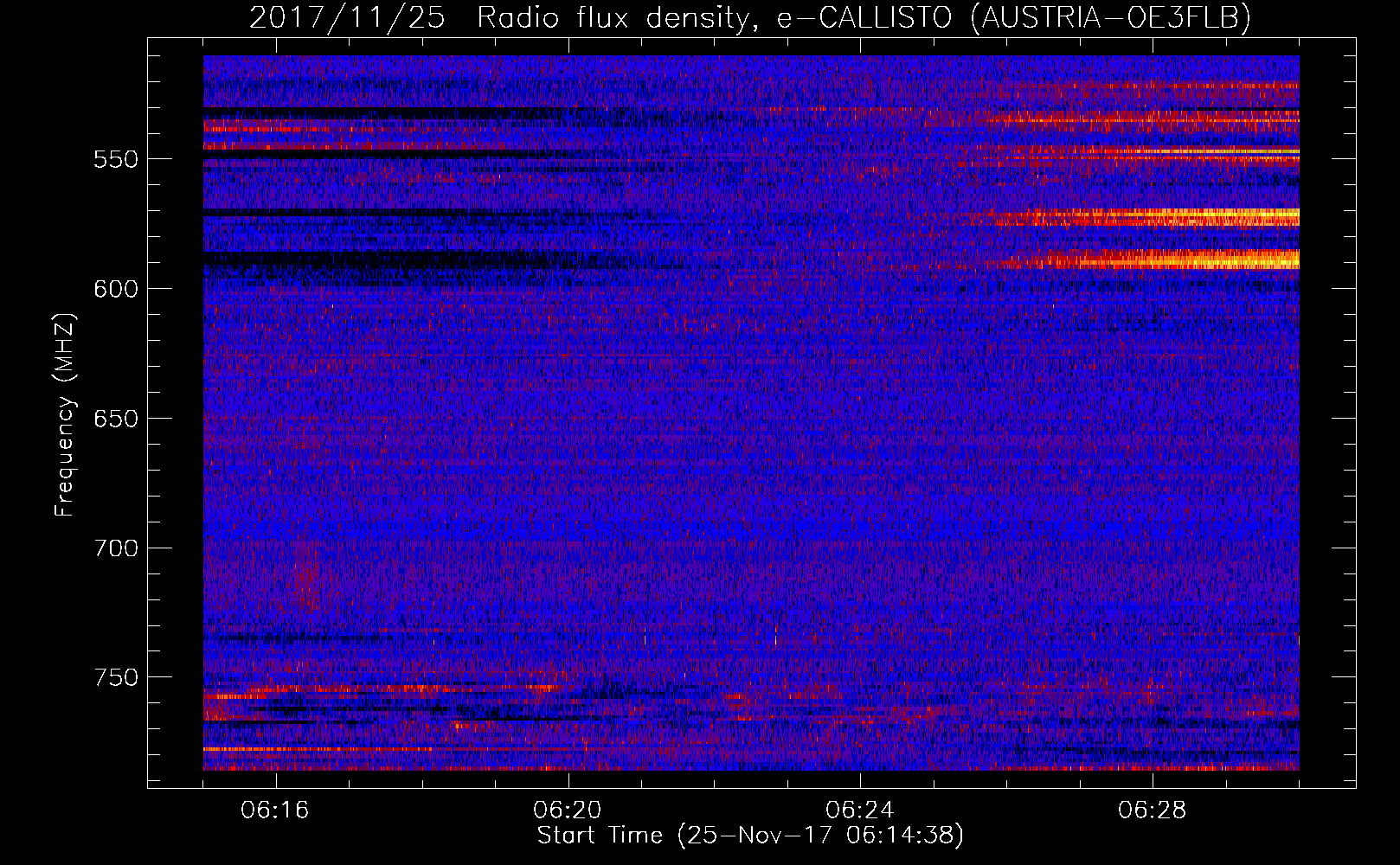
Task: Click the 06:20 time tick label
Action: pos(568,811)
